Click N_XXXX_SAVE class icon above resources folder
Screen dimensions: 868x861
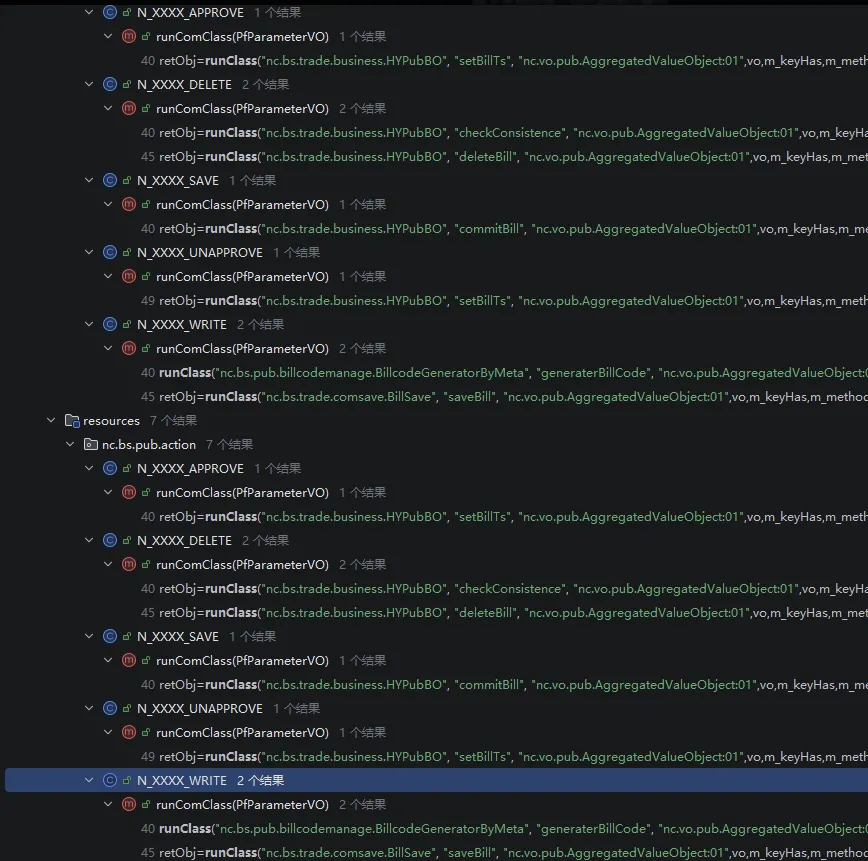(110, 181)
